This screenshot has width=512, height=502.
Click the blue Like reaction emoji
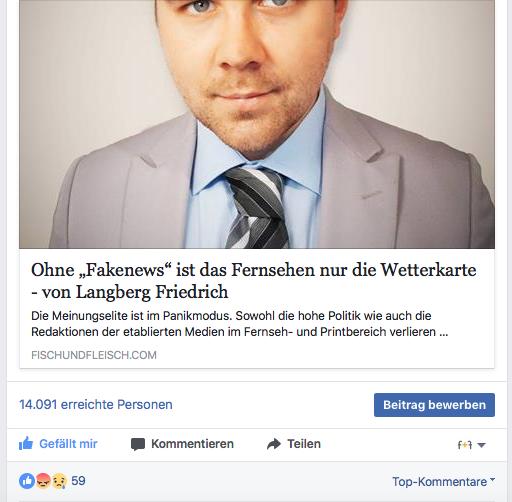point(27,481)
